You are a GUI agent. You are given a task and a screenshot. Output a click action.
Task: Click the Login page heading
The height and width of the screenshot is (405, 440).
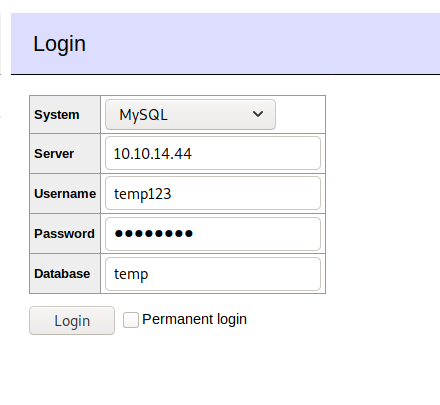click(59, 44)
